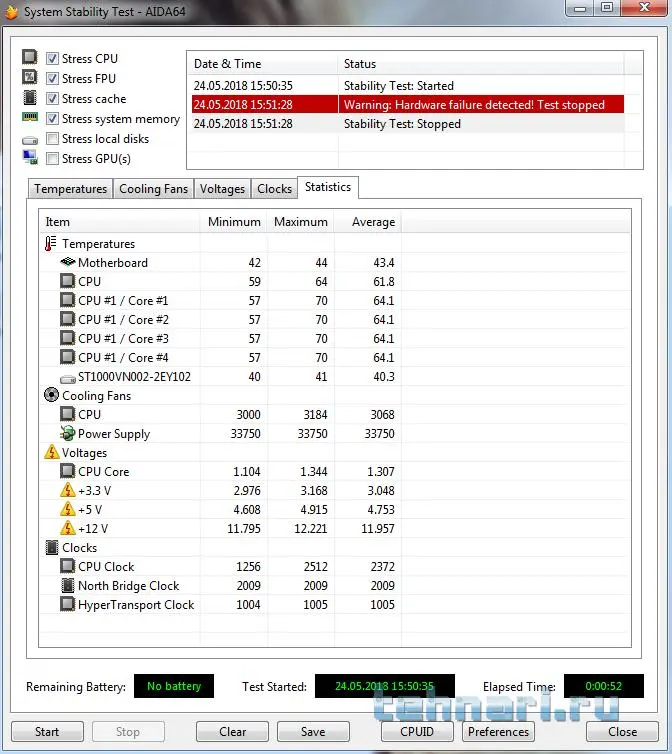
Task: Click the Clear button
Action: point(232,731)
